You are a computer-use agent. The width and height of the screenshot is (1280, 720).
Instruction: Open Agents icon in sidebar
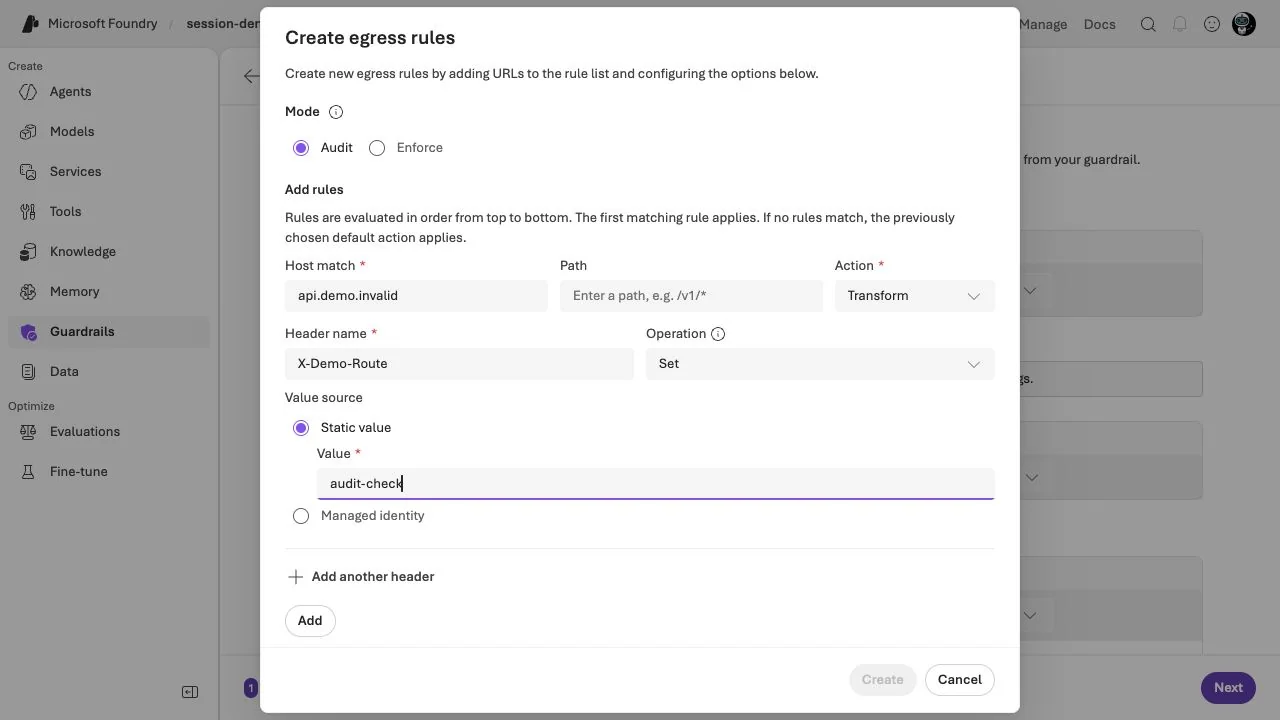coord(29,92)
